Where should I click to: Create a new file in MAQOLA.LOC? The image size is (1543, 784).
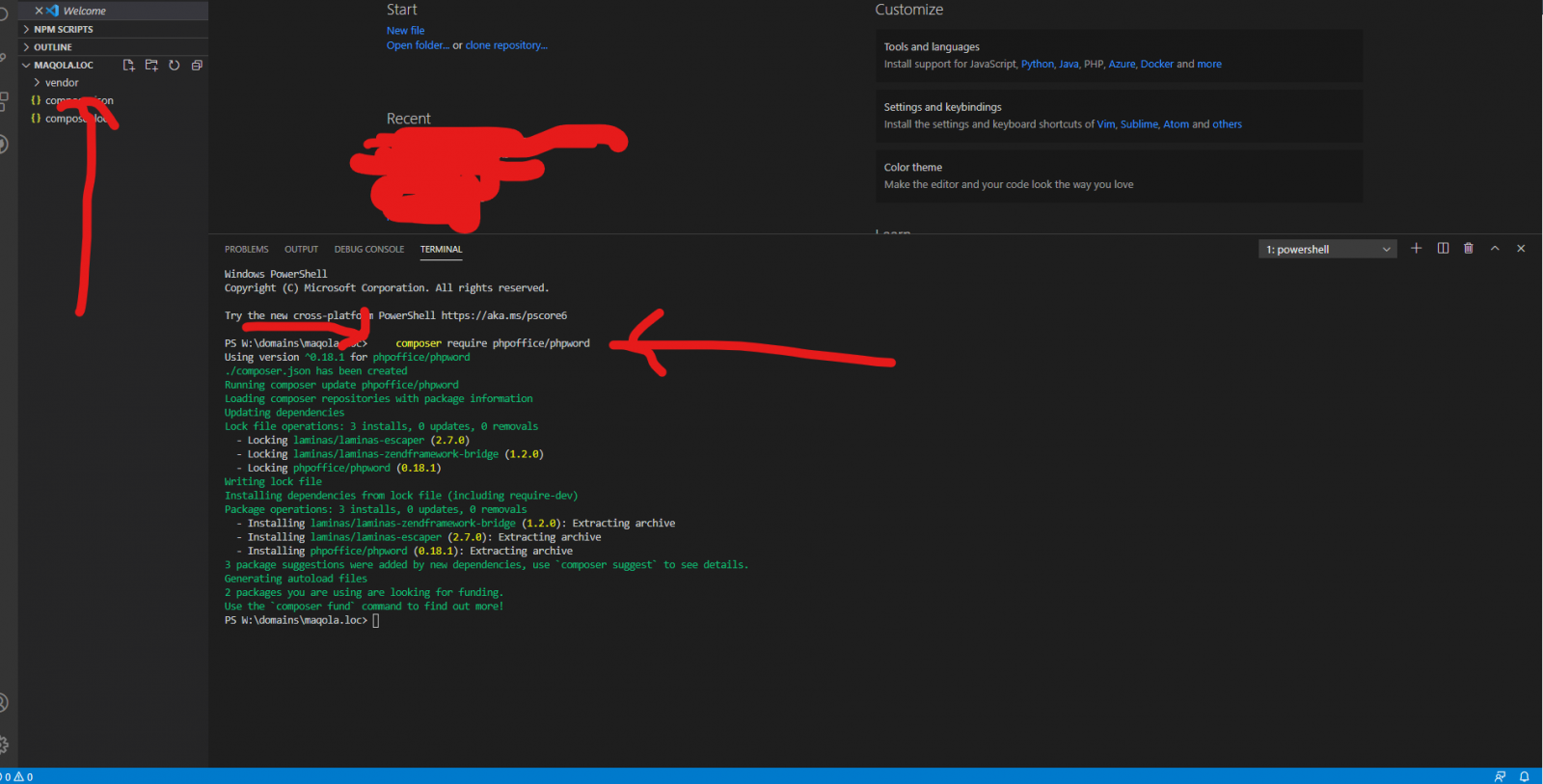coord(128,66)
